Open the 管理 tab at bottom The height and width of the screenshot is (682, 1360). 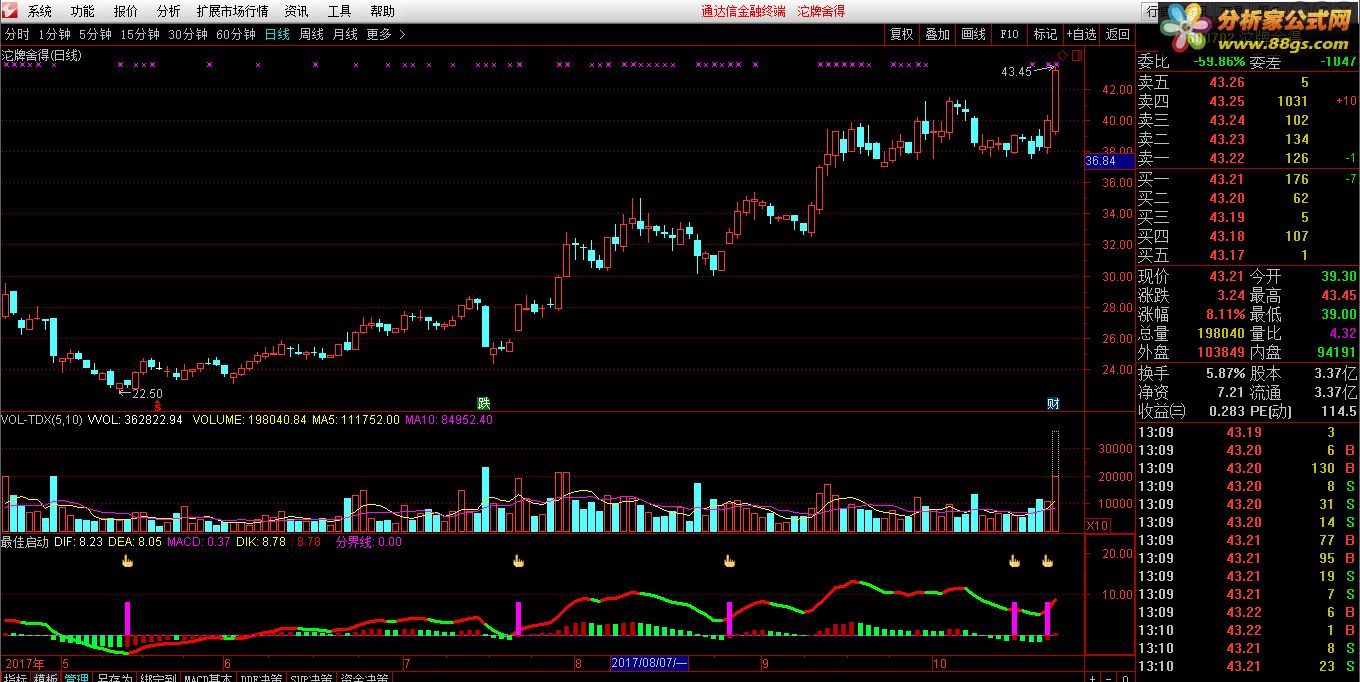pos(77,678)
